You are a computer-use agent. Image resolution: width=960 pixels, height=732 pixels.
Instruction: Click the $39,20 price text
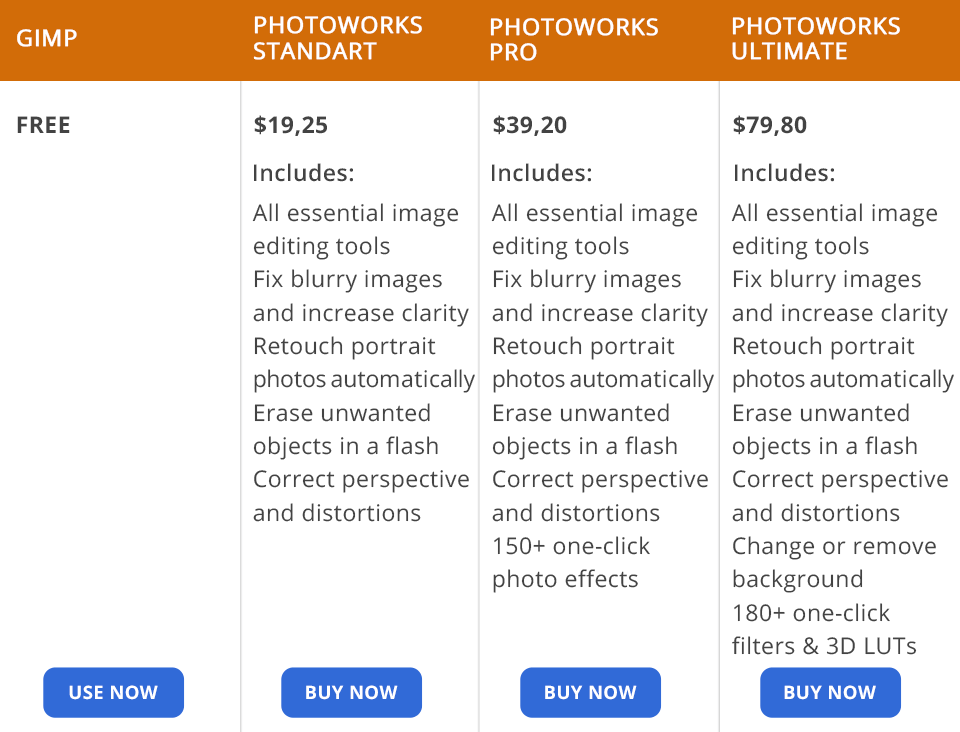(x=529, y=125)
